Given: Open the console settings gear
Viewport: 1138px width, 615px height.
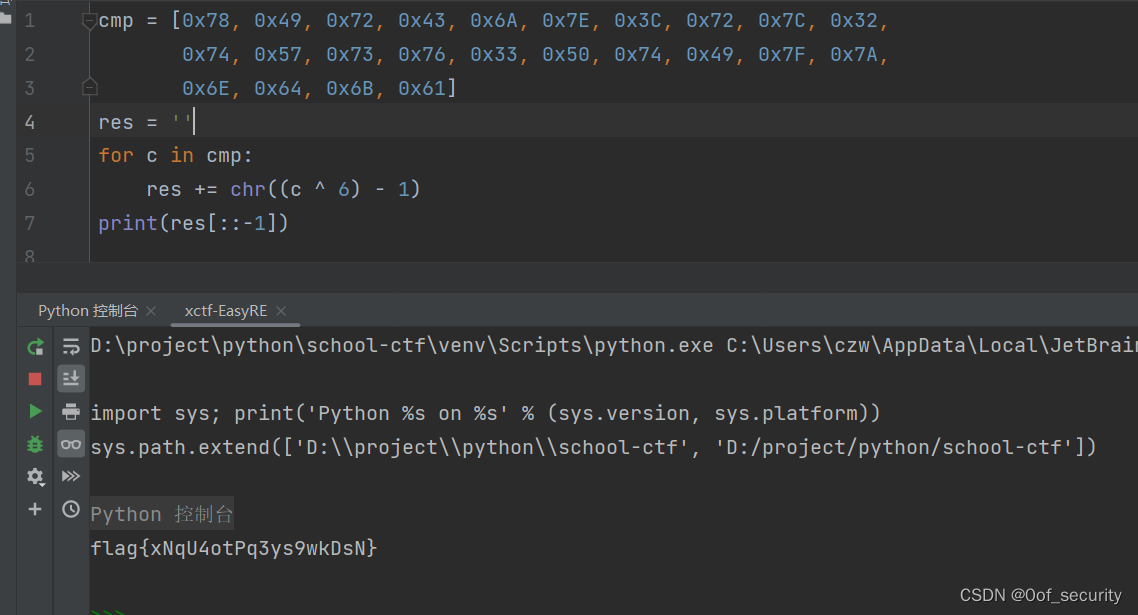Looking at the screenshot, I should (x=34, y=477).
